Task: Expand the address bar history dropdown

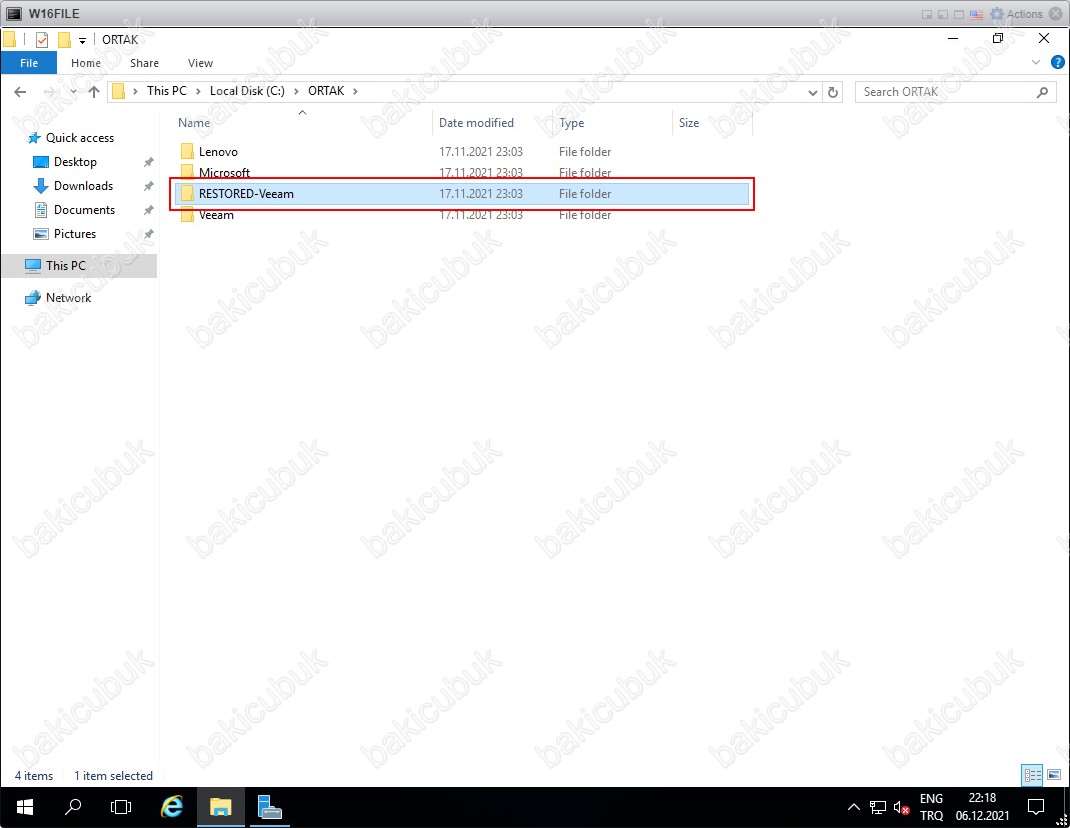Action: click(x=813, y=91)
